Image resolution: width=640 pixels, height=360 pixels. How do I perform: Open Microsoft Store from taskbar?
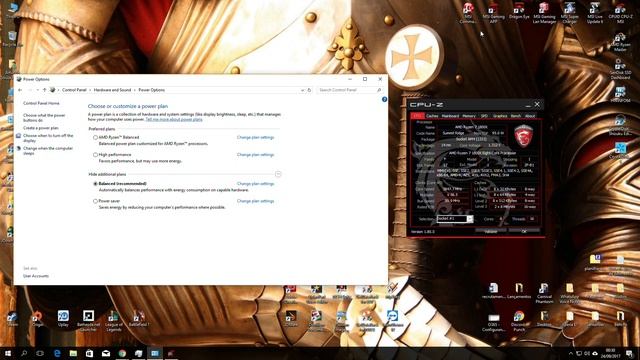tap(89, 353)
